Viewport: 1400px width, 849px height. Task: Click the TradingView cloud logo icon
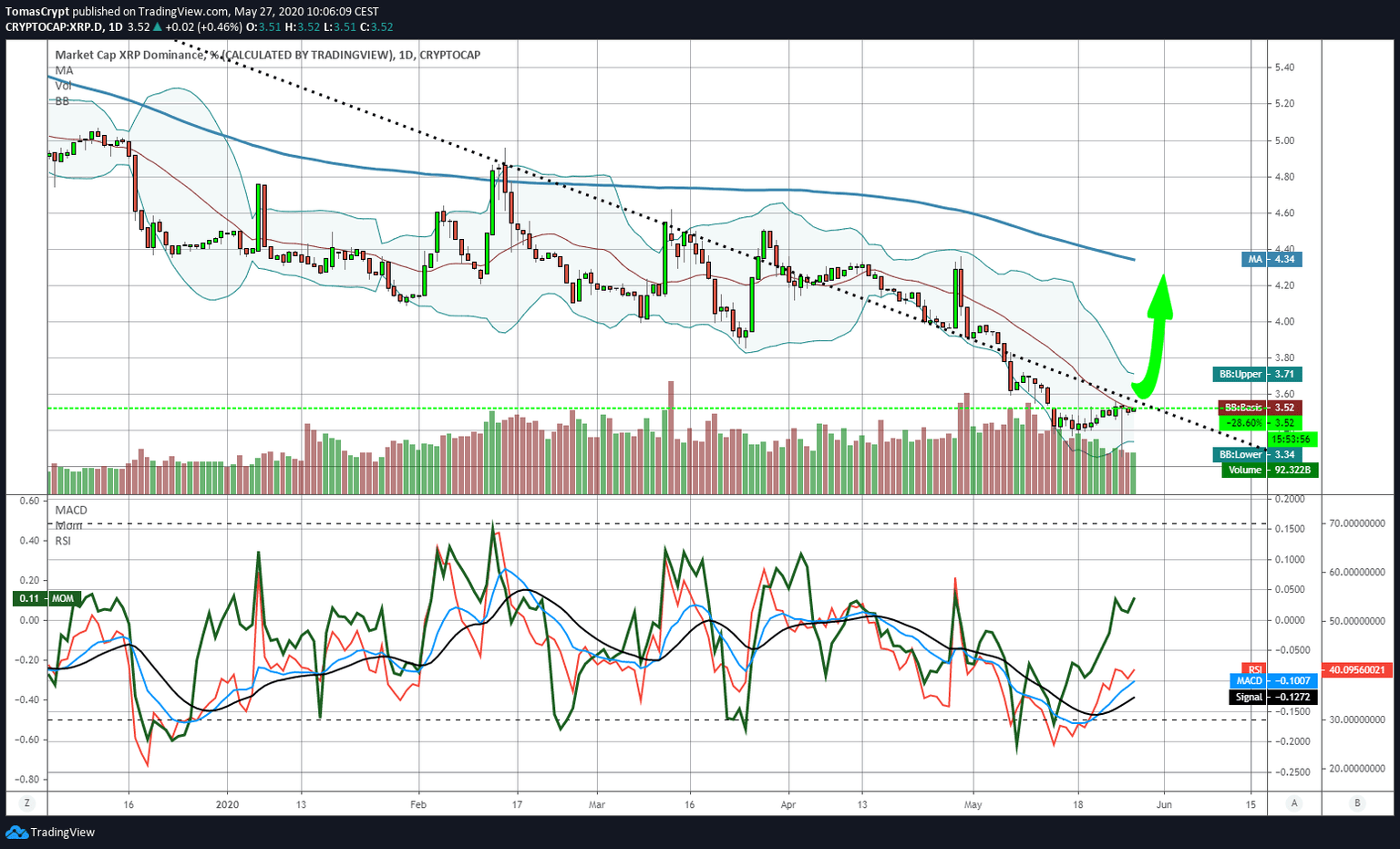point(16,832)
